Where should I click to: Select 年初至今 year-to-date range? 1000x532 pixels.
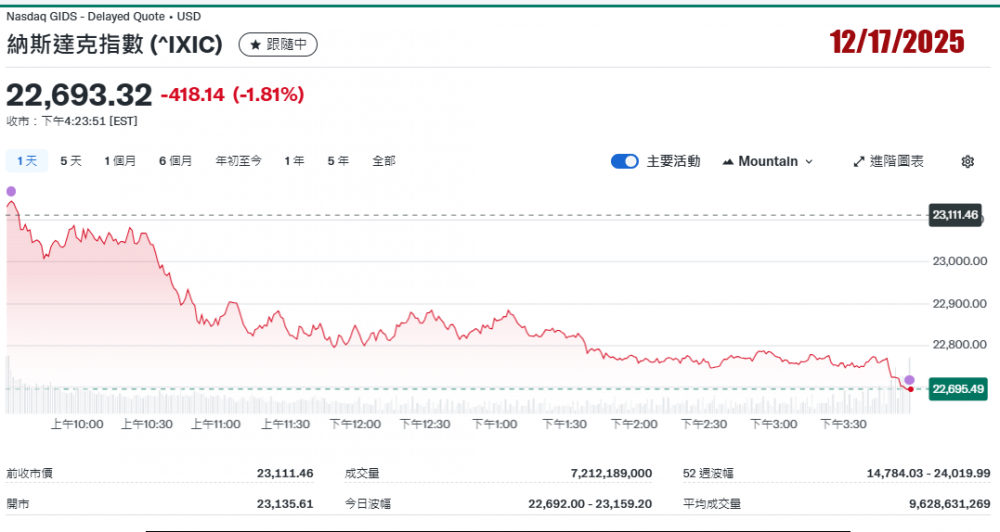click(238, 161)
